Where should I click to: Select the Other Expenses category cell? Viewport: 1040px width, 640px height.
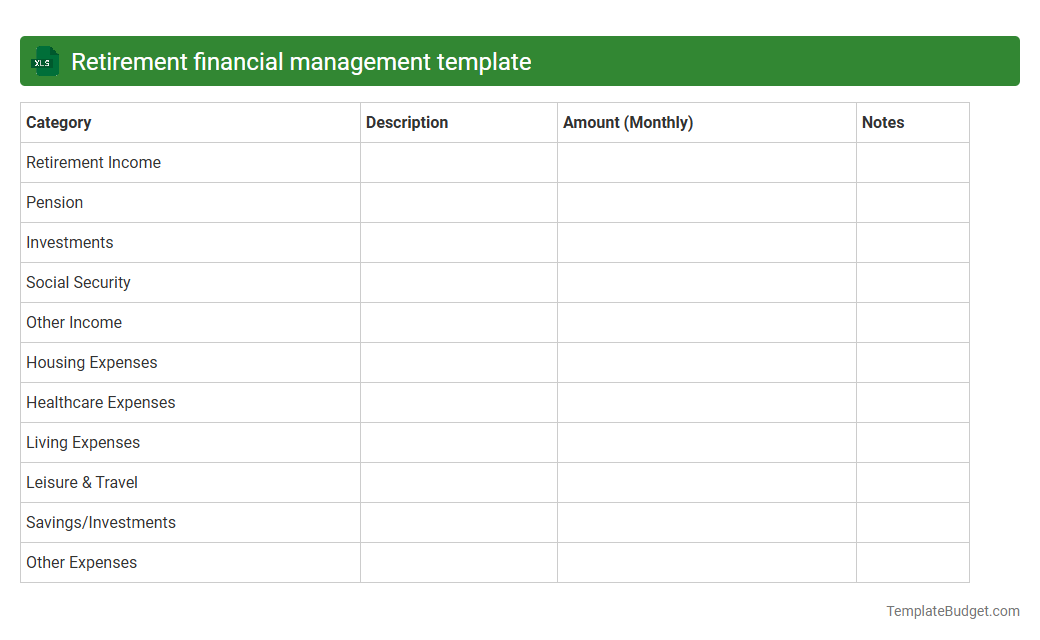tap(81, 562)
